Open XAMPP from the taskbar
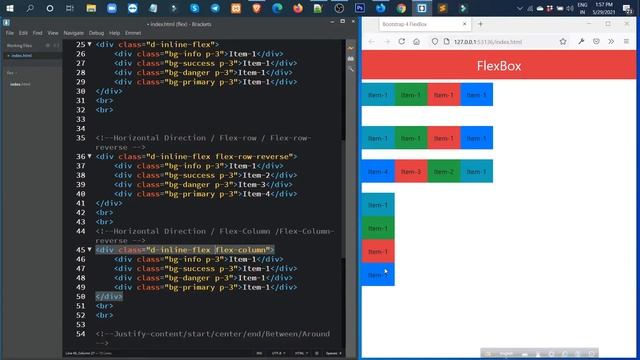This screenshot has width=640, height=360. 236,8
